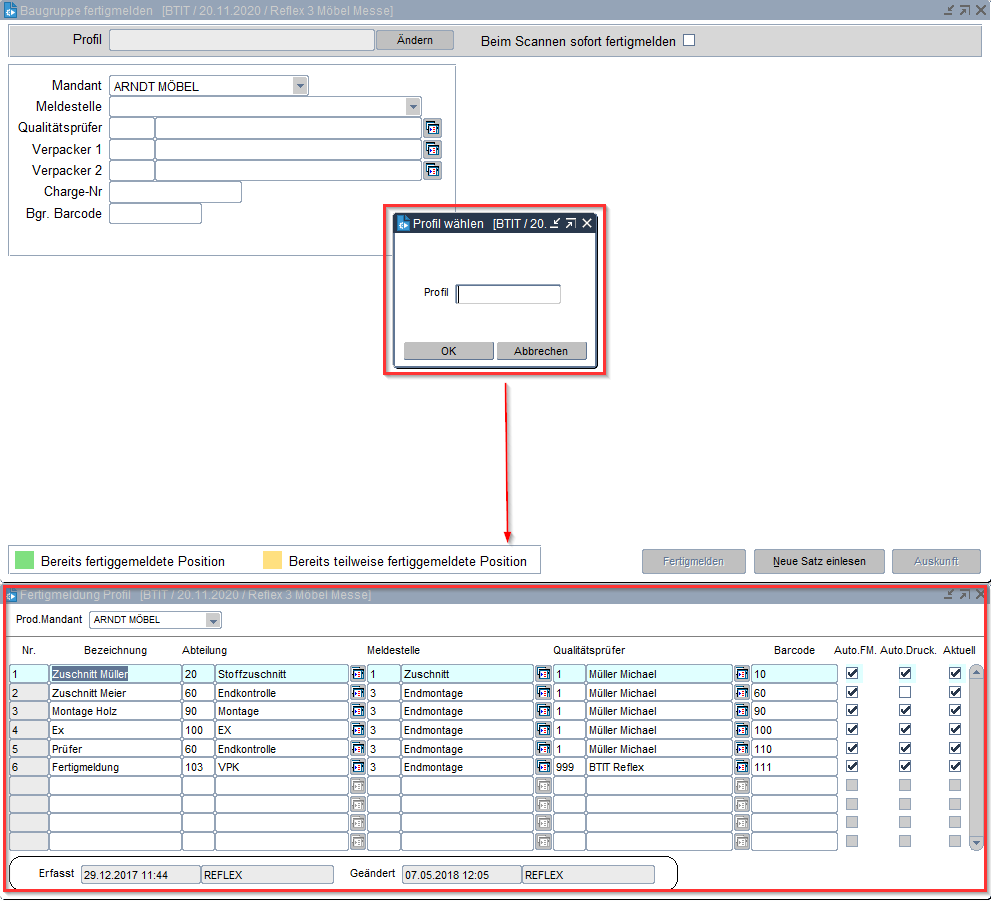Open Qualitätsprüfer lookup in Fertigmeldung row

(741, 767)
